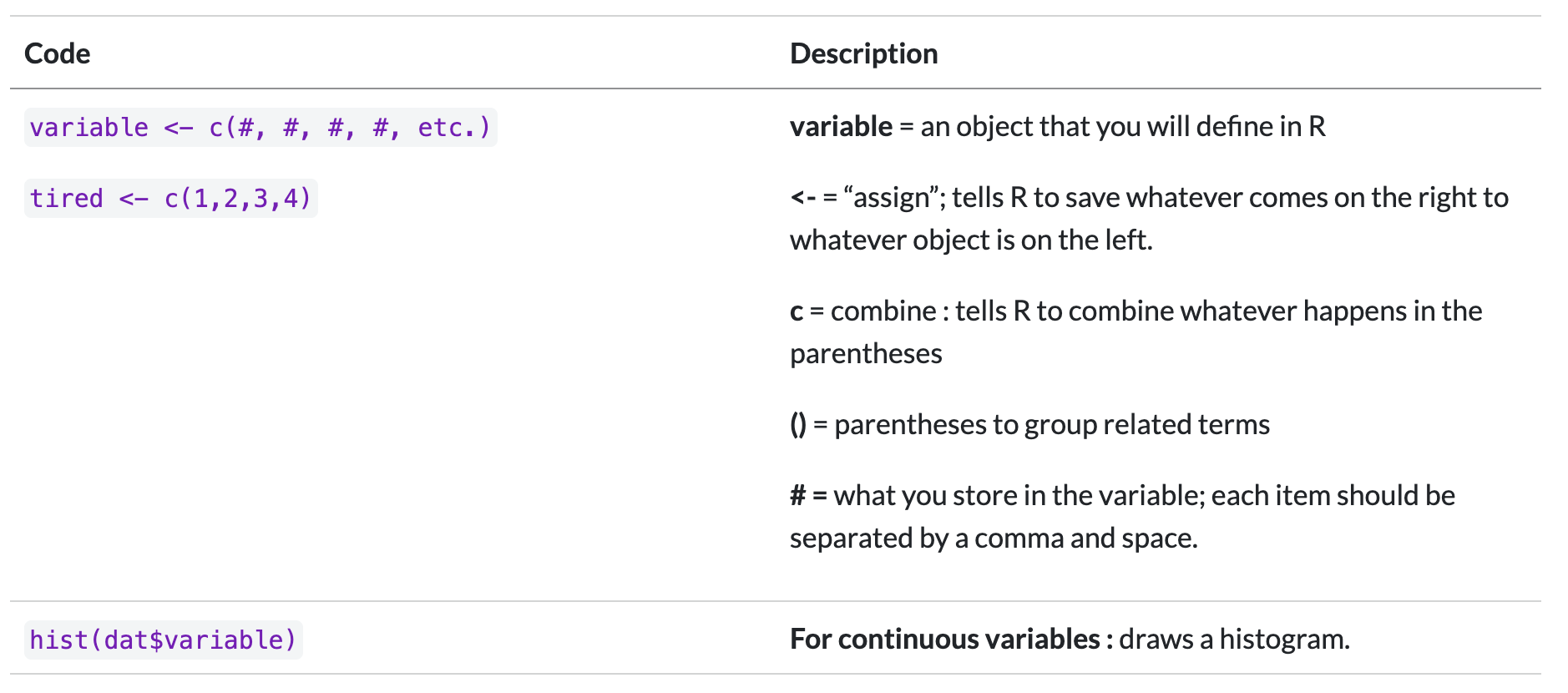Click the hist(dat$variable) code snippet
1568x693 pixels.
163,640
